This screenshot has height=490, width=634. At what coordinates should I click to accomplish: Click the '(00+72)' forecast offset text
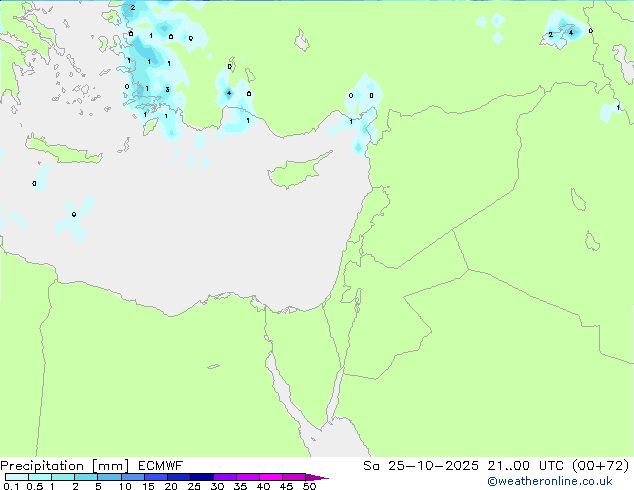pyautogui.click(x=600, y=466)
